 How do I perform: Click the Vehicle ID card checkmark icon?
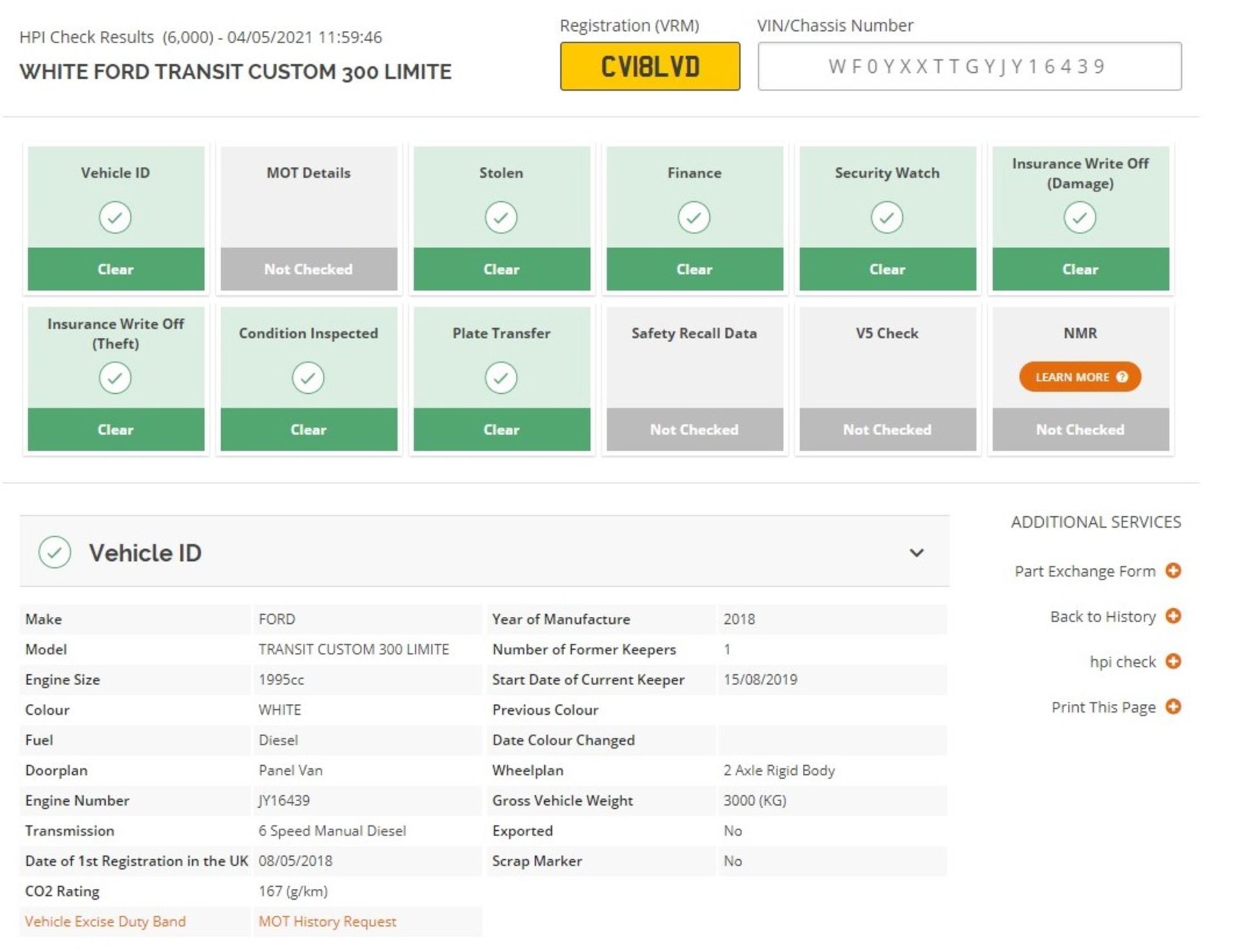(115, 217)
